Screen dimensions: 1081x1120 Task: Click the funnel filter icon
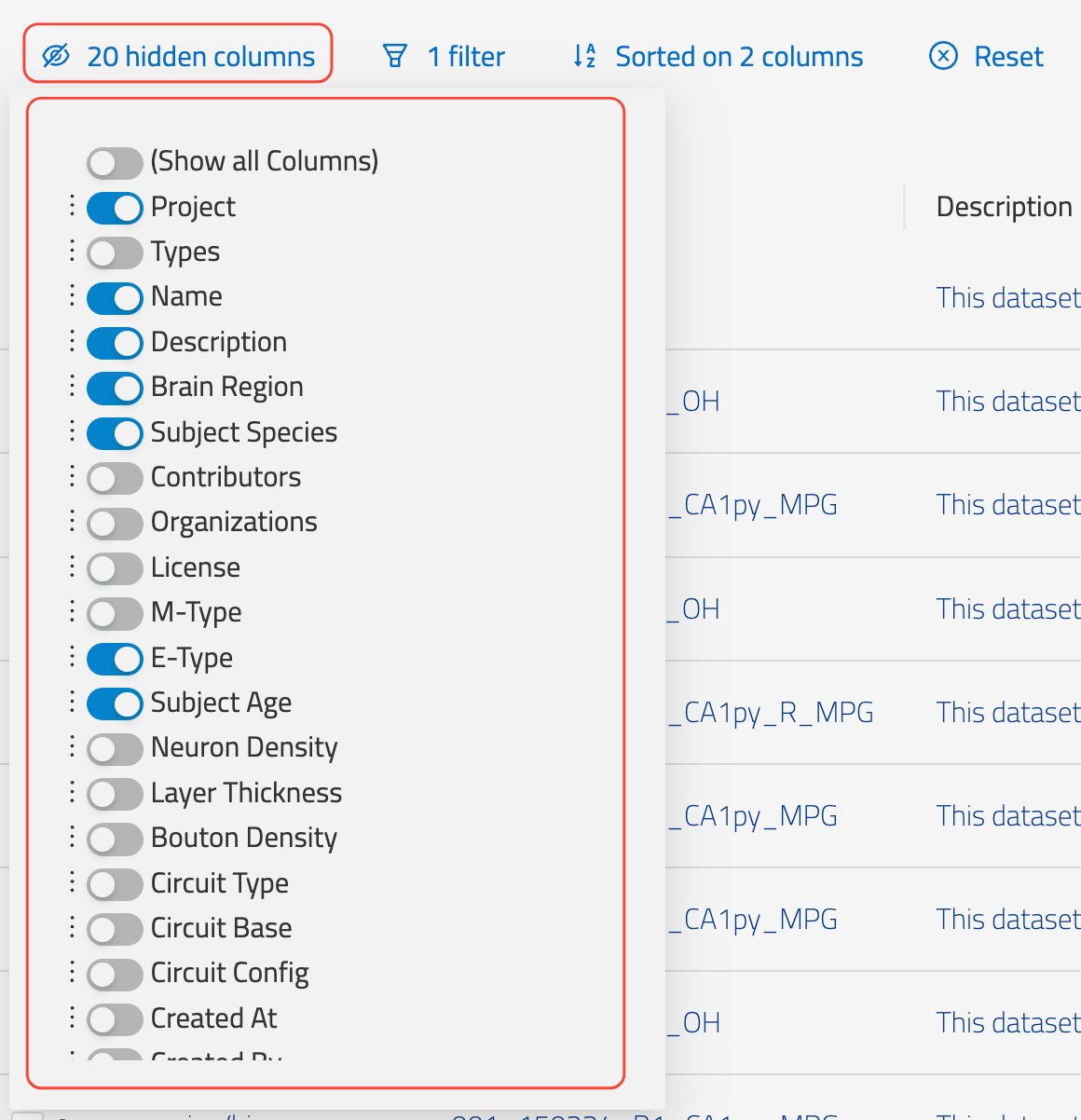[395, 56]
